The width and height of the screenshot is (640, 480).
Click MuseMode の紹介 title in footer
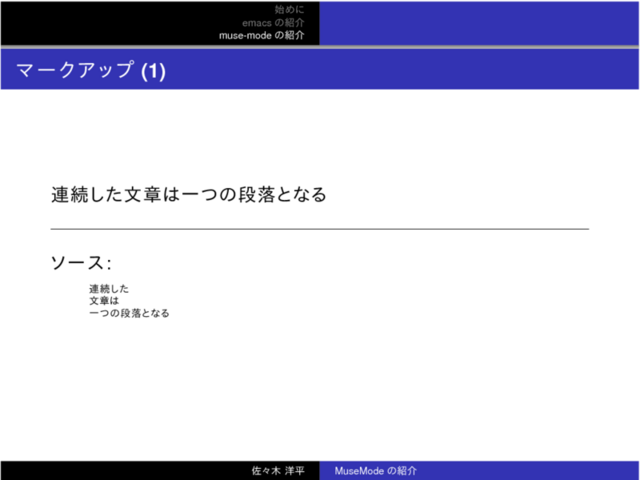click(375, 470)
